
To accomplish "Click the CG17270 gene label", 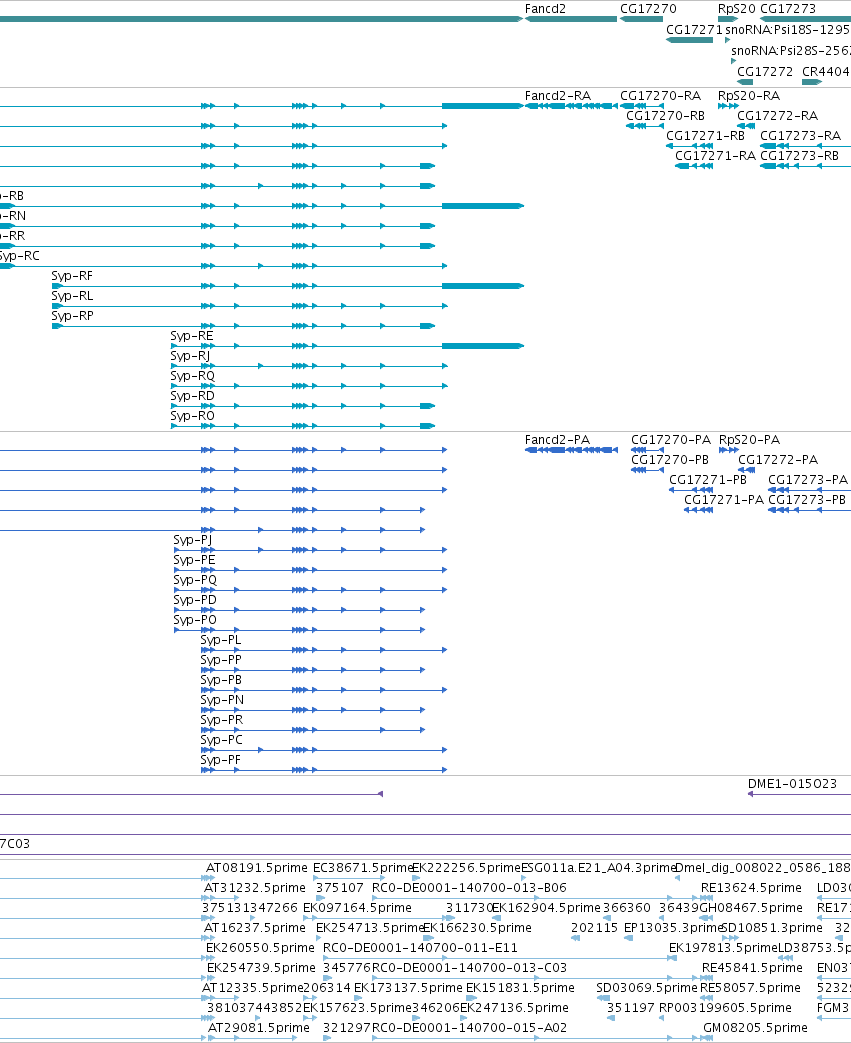I will click(648, 9).
